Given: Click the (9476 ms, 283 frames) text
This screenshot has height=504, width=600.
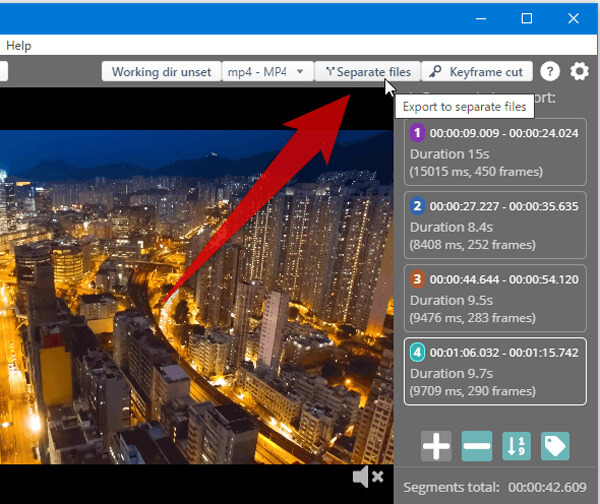Looking at the screenshot, I should 473,318.
